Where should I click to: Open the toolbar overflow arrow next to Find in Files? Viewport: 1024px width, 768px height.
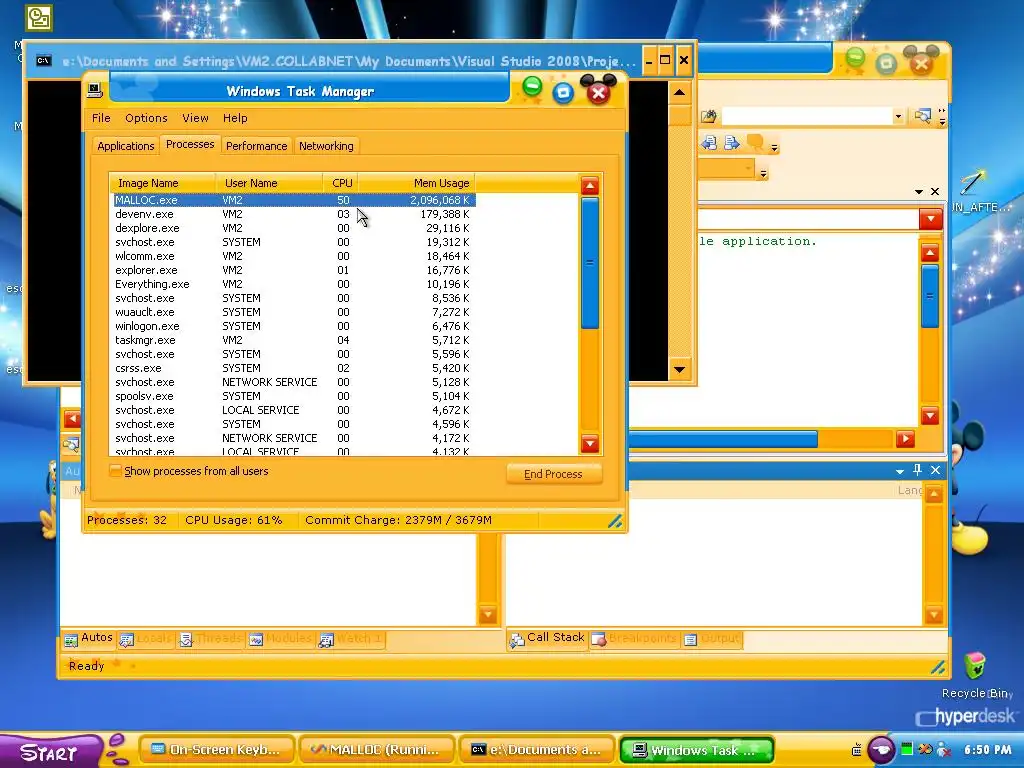(942, 117)
